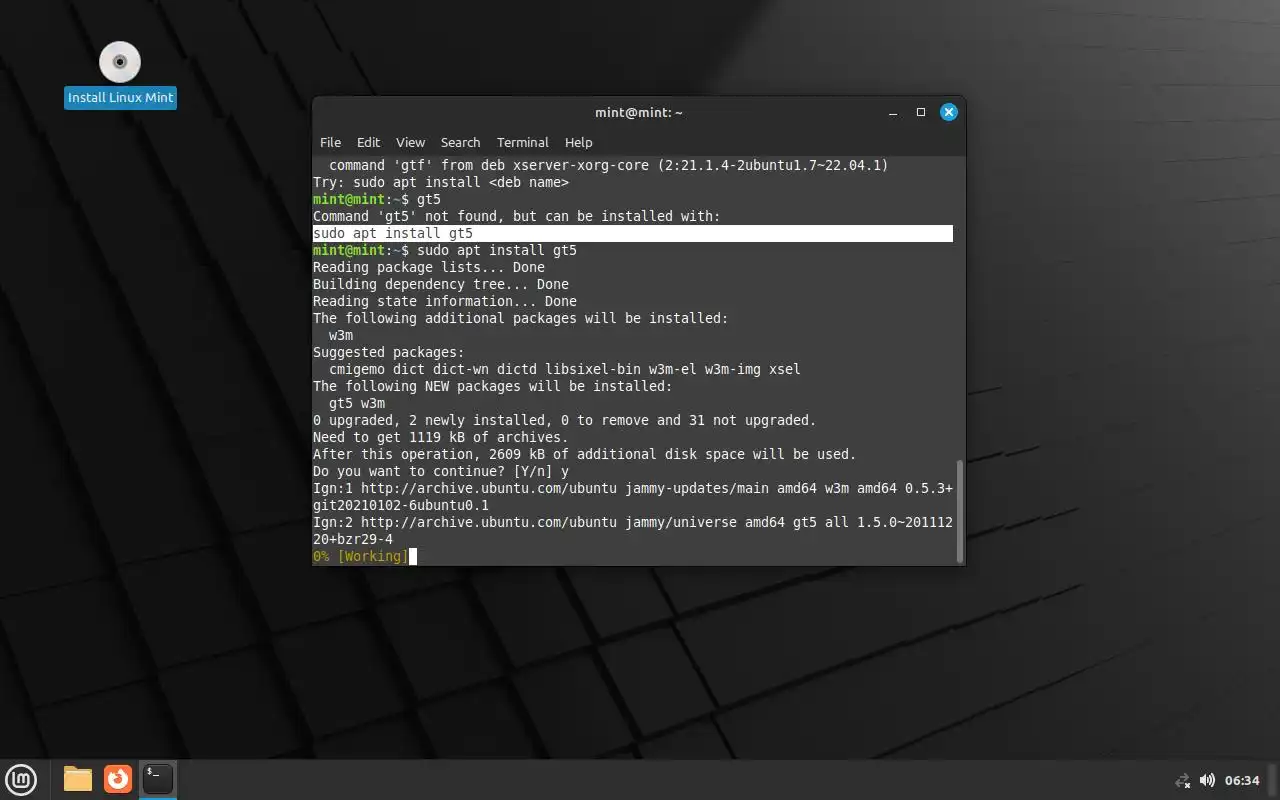Click the 'Try: sudo apt install <deb name>' line
1280x800 pixels.
tap(441, 182)
